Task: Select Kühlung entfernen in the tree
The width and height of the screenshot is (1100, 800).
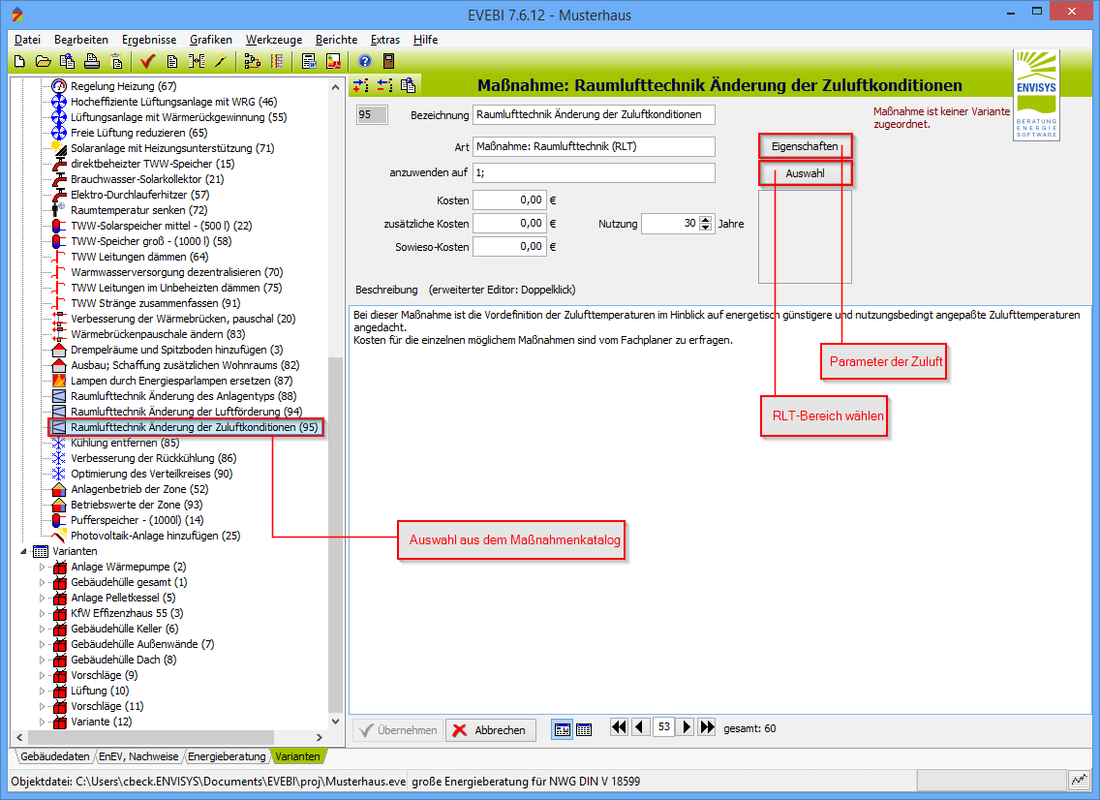Action: click(124, 442)
